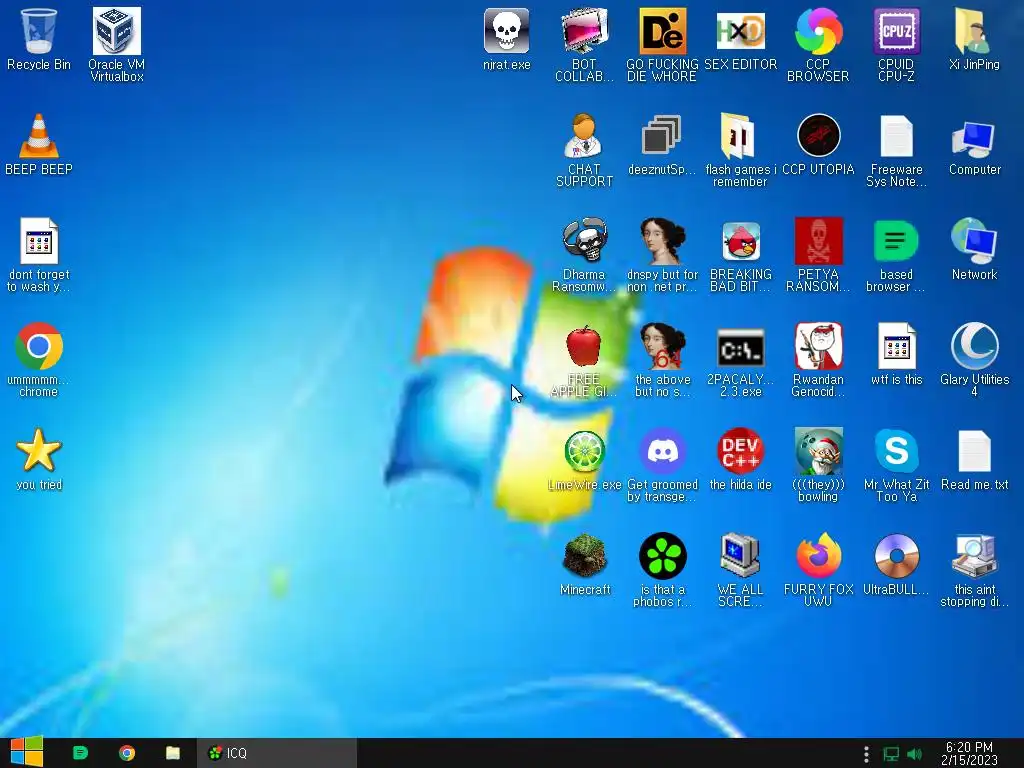
Task: Open the CPUID CPU-Z shortcut
Action: [896, 31]
